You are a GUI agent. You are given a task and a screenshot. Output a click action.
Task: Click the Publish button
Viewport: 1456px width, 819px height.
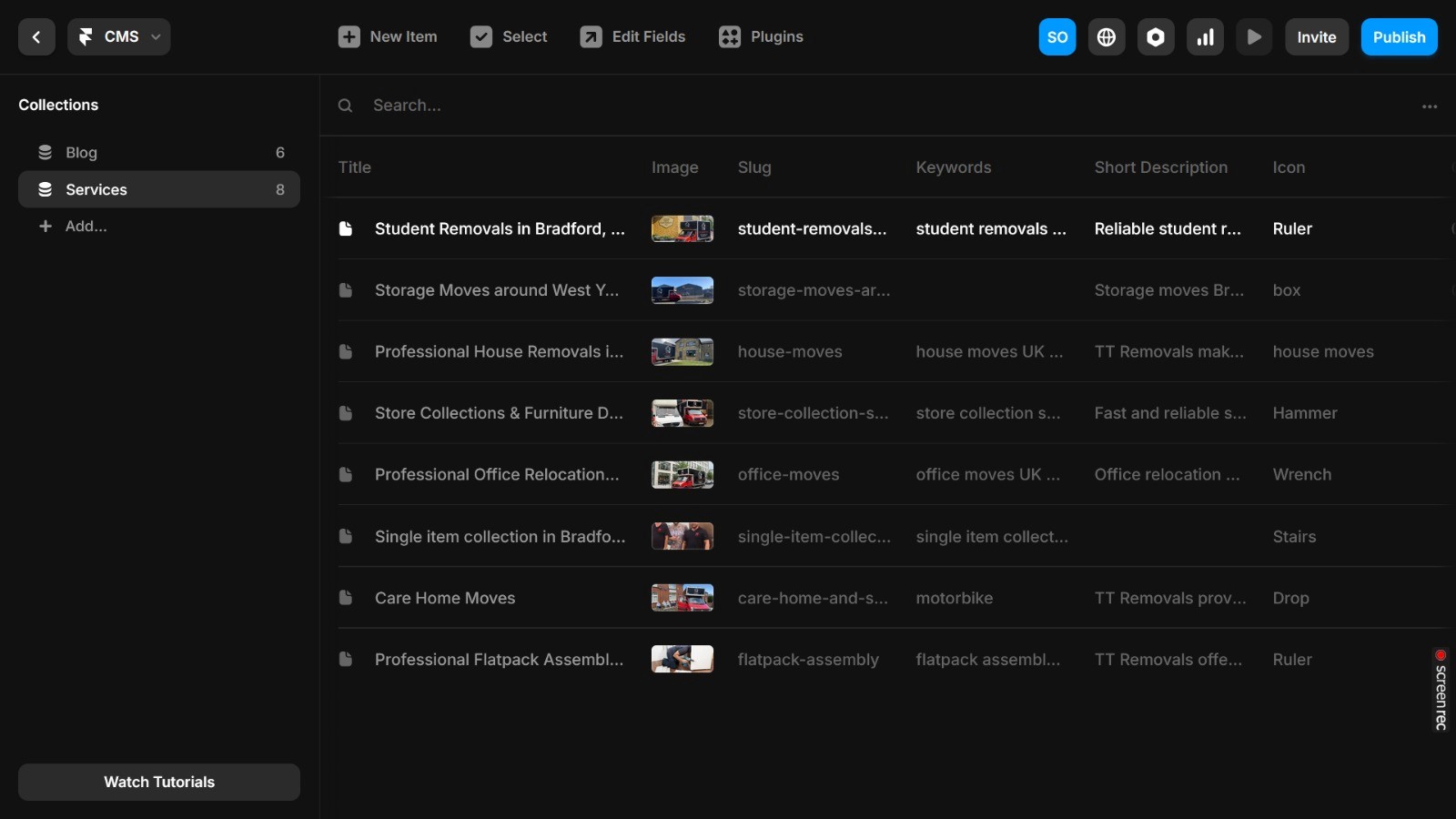1400,37
